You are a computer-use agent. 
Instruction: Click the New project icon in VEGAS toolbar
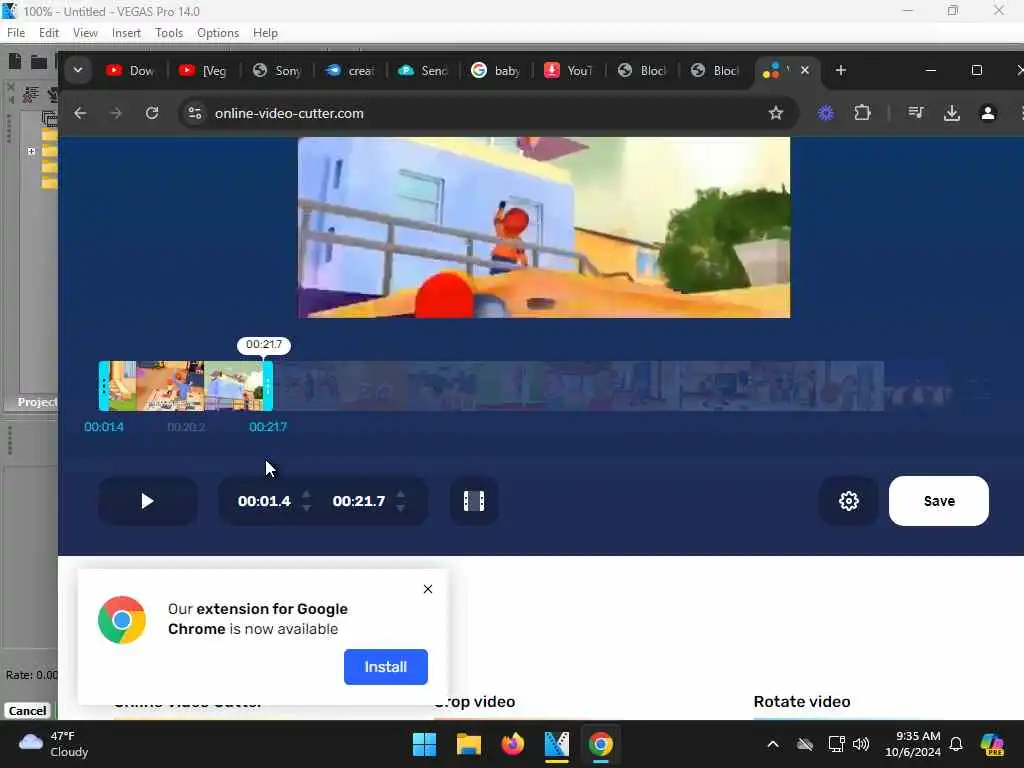click(15, 61)
